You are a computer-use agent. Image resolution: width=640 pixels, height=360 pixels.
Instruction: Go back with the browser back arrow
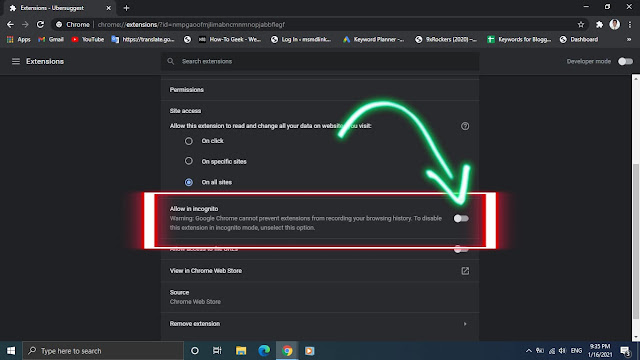pyautogui.click(x=10, y=24)
